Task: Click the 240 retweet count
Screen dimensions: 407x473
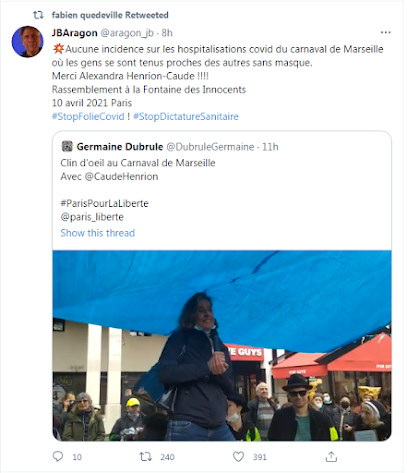Action: point(167,457)
